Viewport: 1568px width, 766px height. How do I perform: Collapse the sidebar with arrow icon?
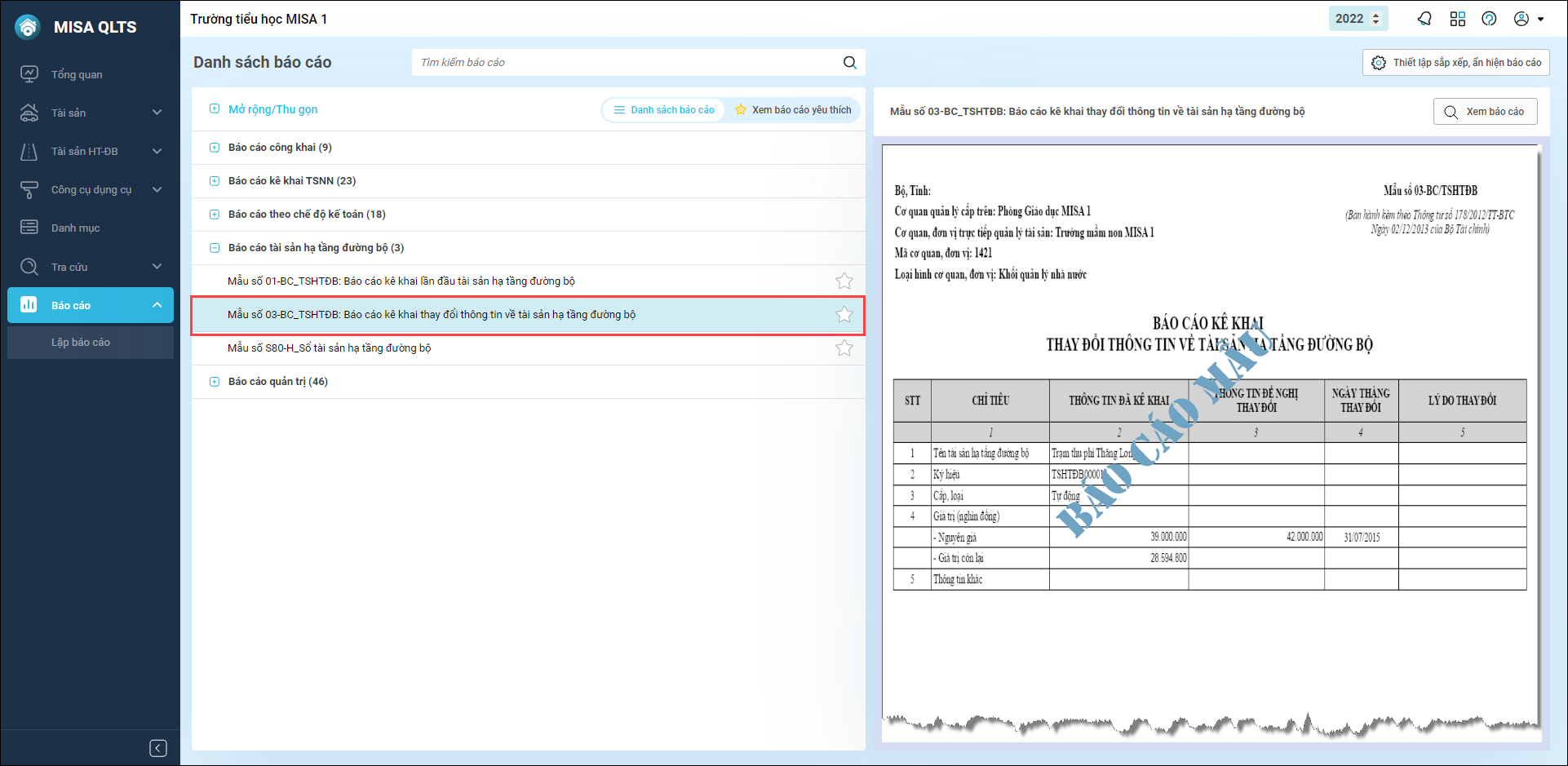click(158, 748)
